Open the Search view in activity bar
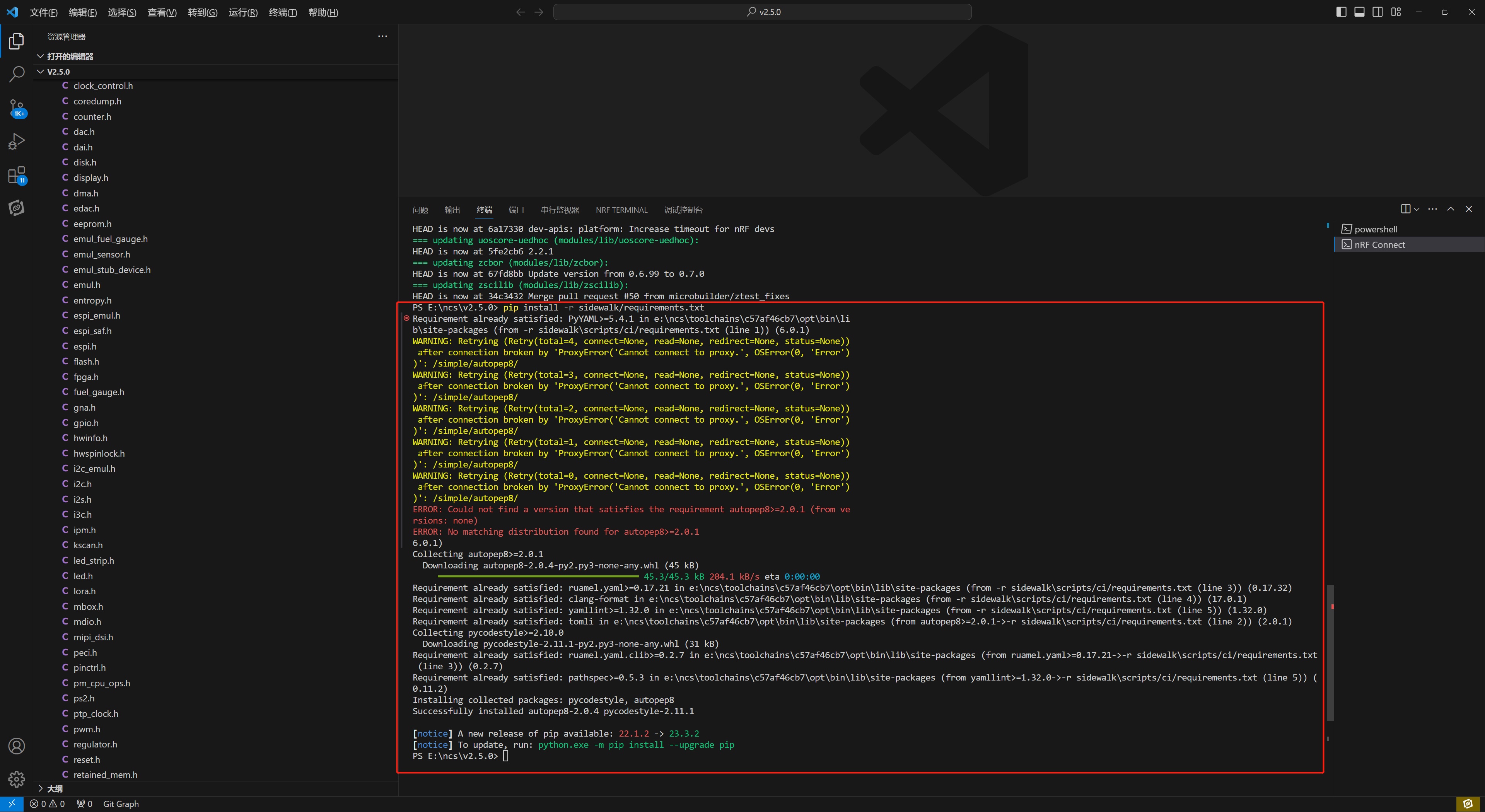 click(x=16, y=74)
